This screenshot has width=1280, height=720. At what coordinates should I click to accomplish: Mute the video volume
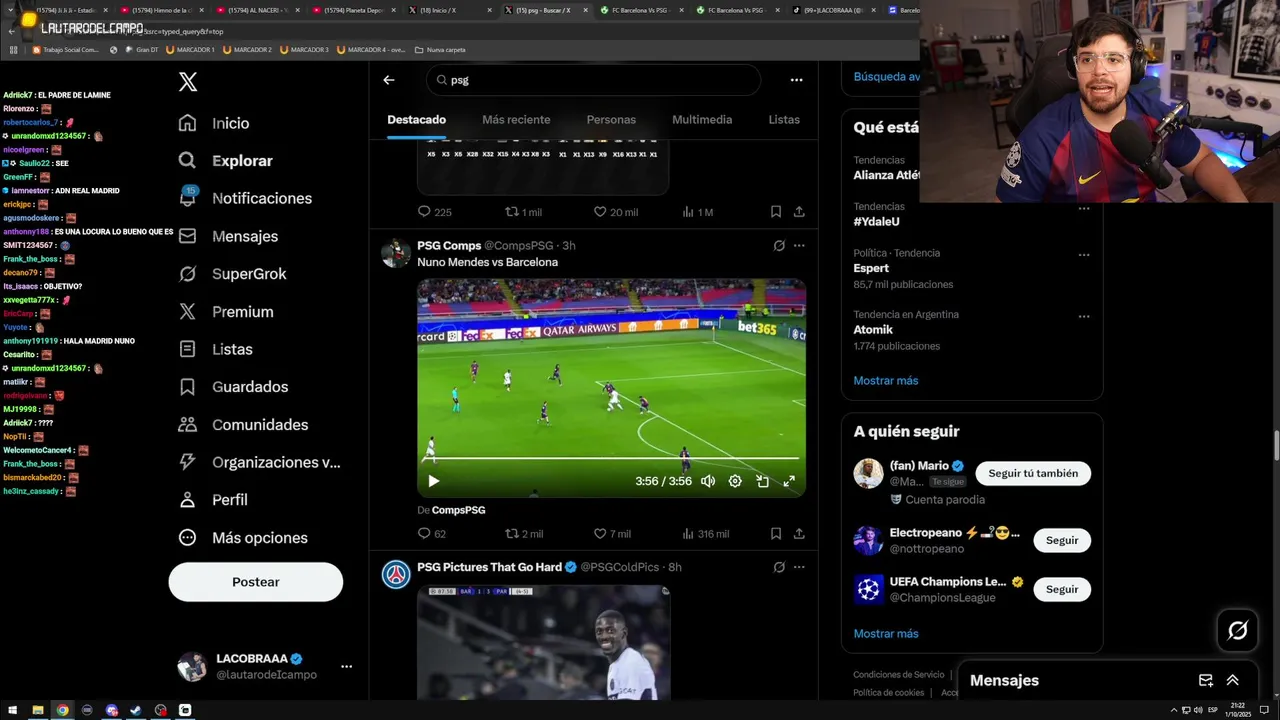tap(708, 481)
